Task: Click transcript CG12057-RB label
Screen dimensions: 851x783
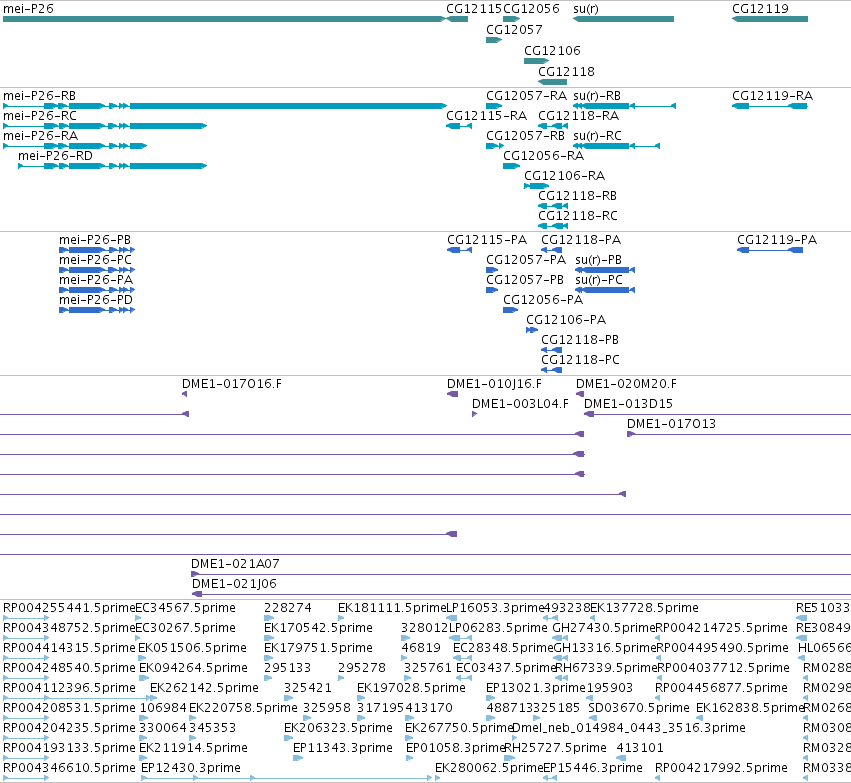Action: click(525, 136)
